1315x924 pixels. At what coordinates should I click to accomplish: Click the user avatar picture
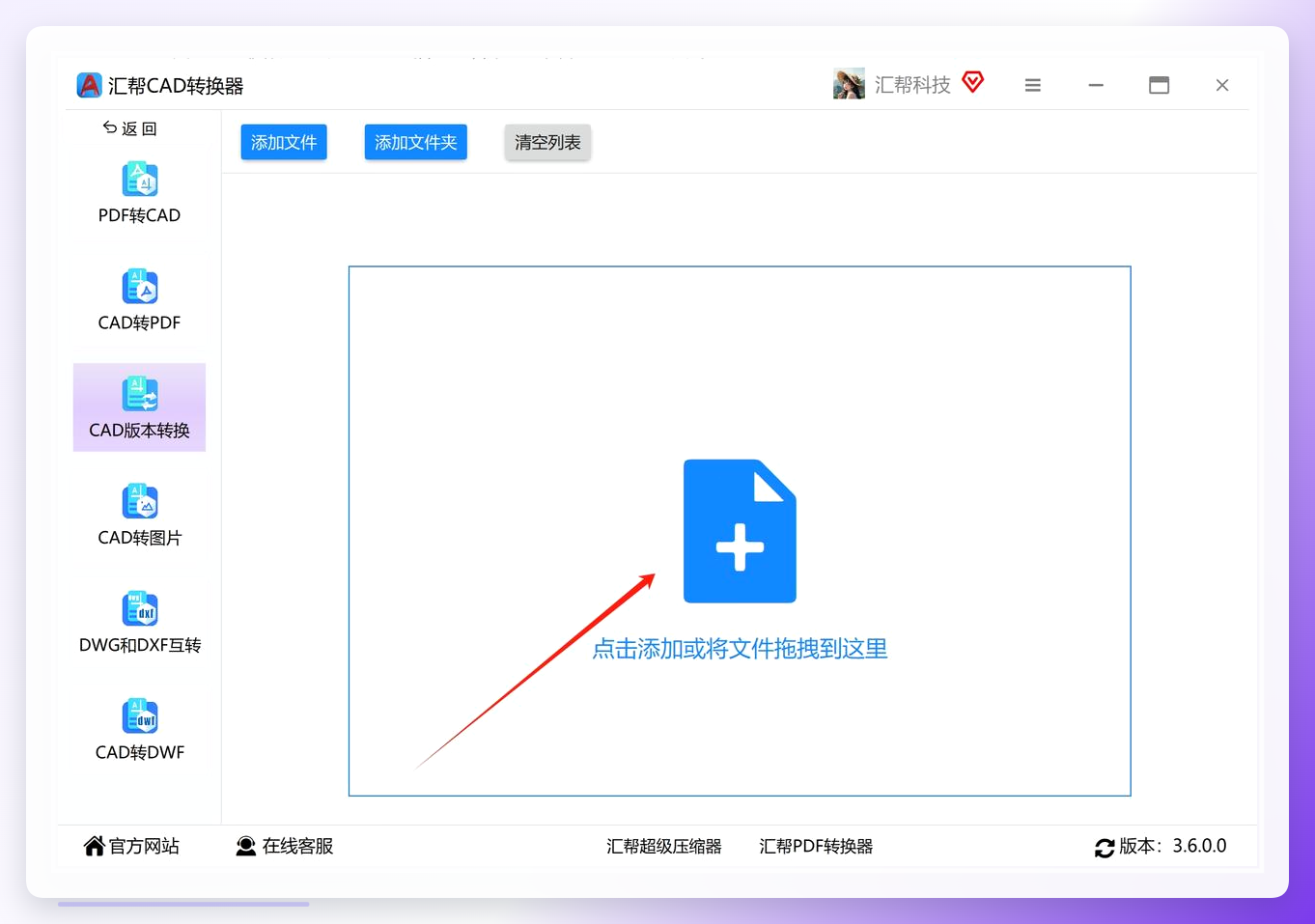click(849, 84)
